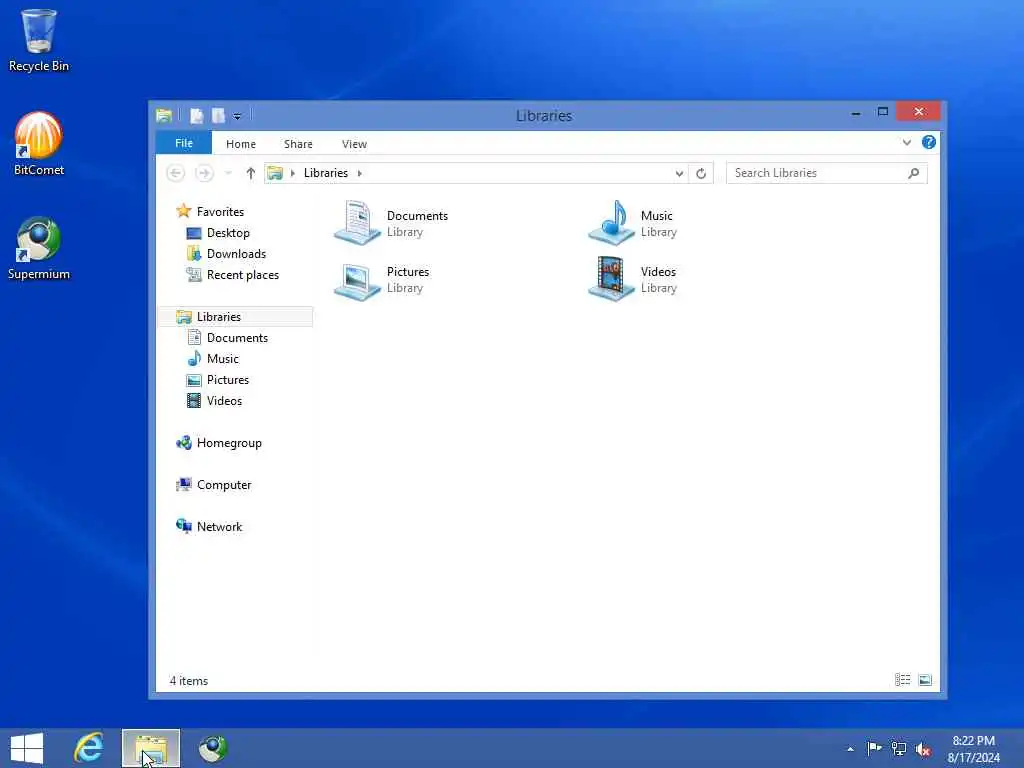Select Libraries in the navigation pane
This screenshot has height=768, width=1024.
point(235,317)
